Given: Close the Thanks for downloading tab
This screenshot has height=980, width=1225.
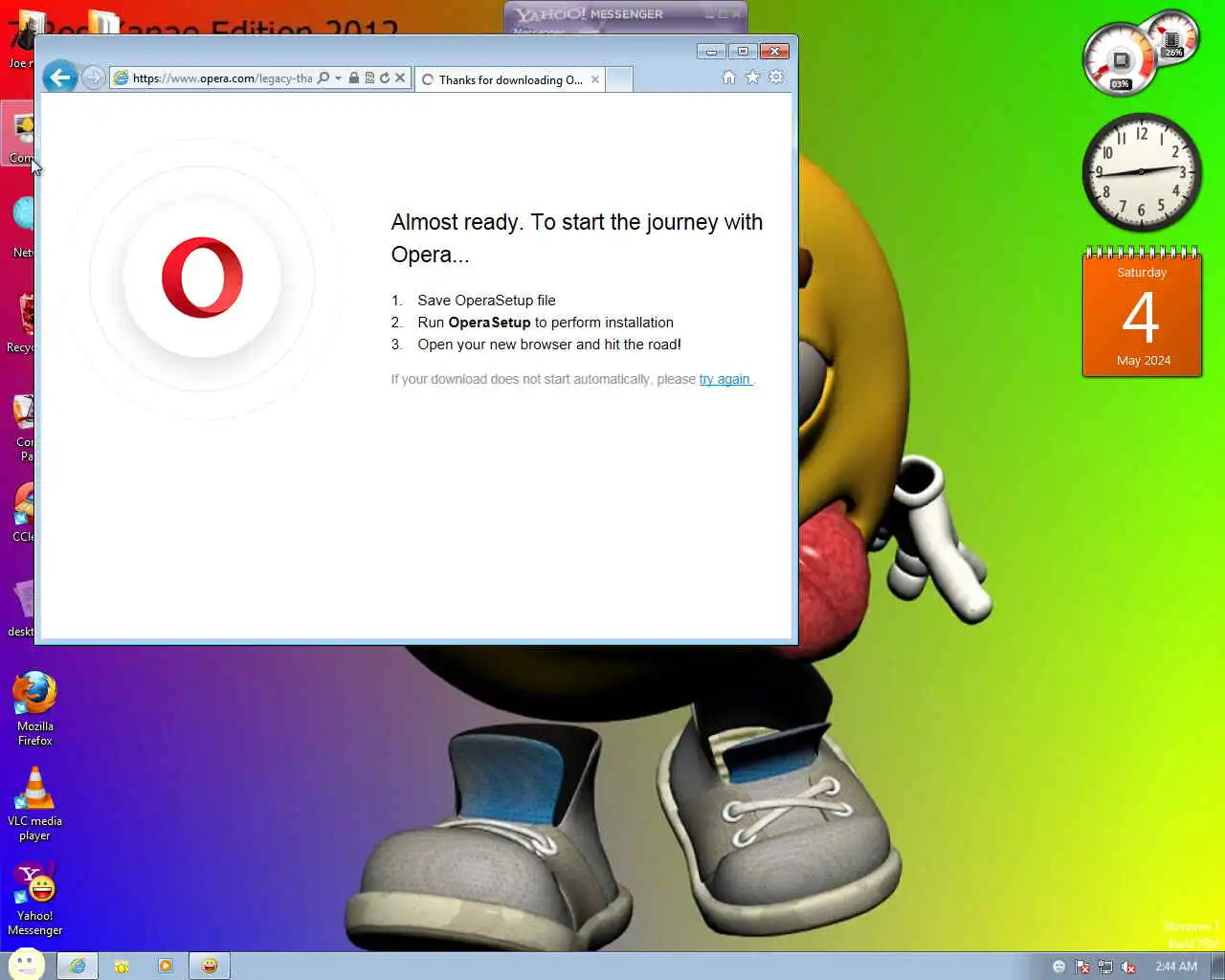Looking at the screenshot, I should [x=595, y=79].
